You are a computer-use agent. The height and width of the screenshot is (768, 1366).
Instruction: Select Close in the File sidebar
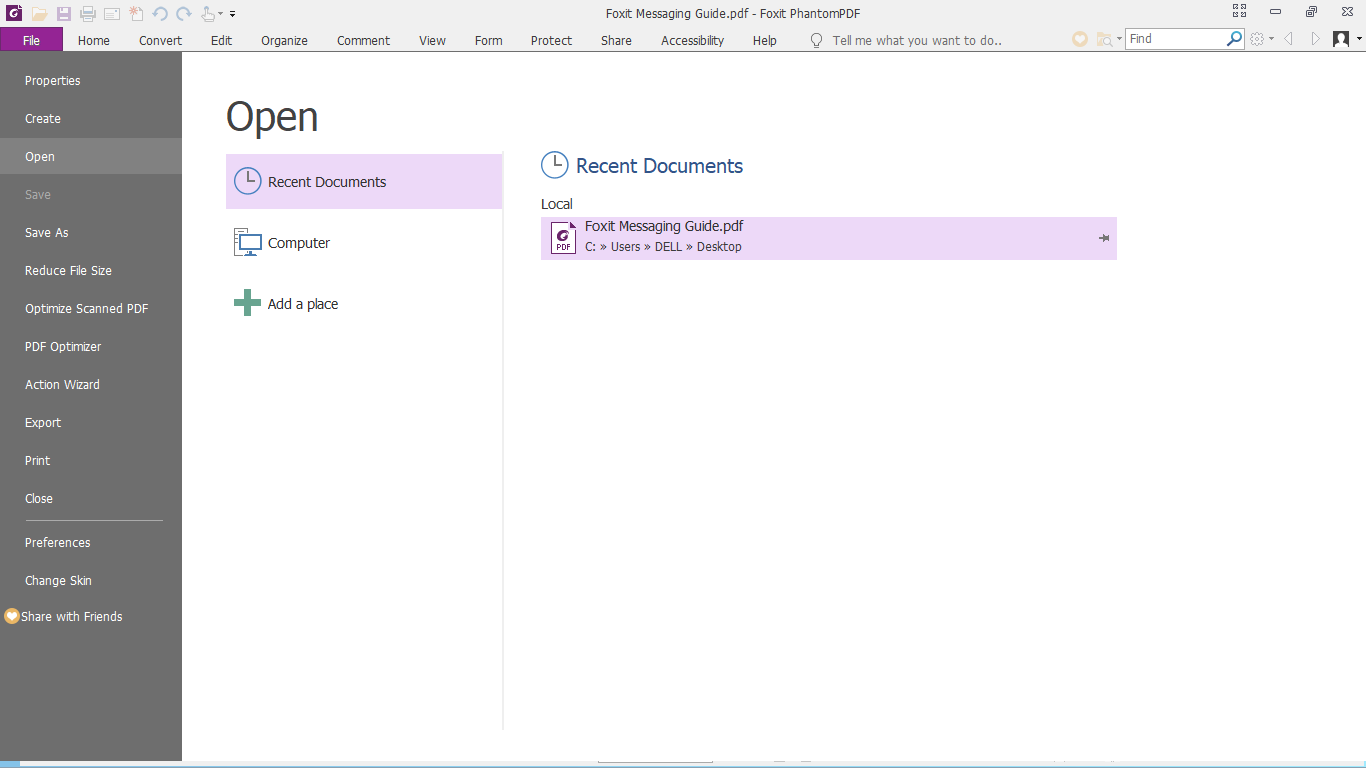91,499
